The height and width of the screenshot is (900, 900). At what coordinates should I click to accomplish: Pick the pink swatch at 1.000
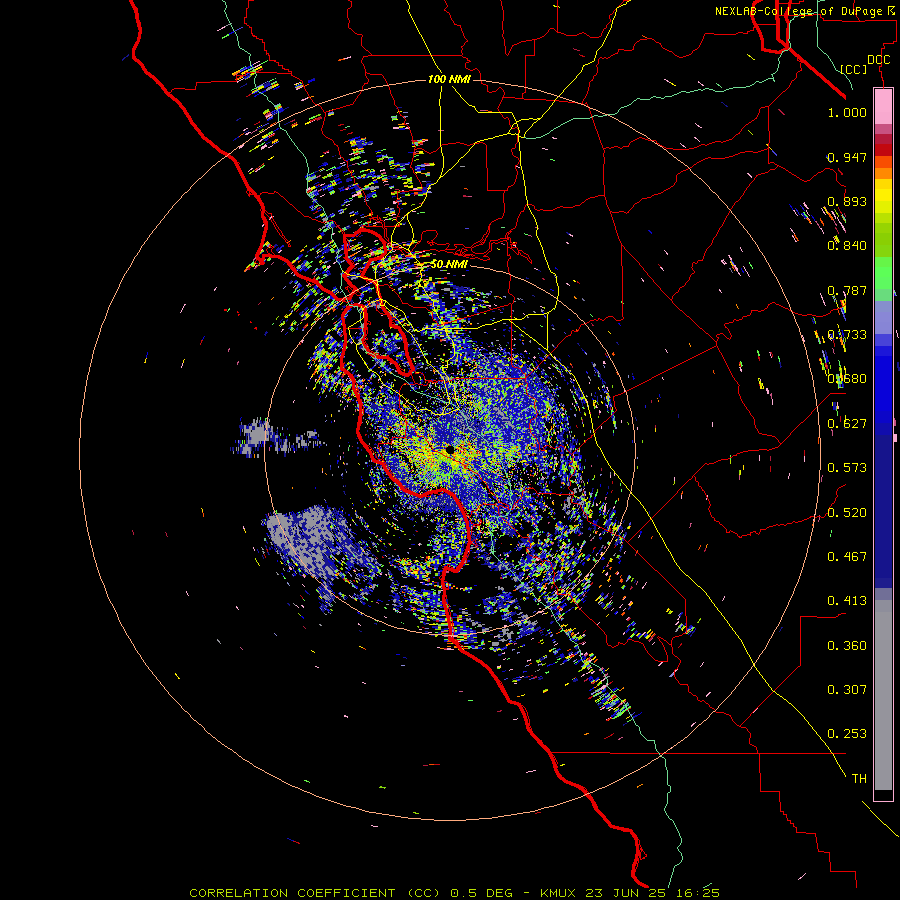(x=883, y=106)
